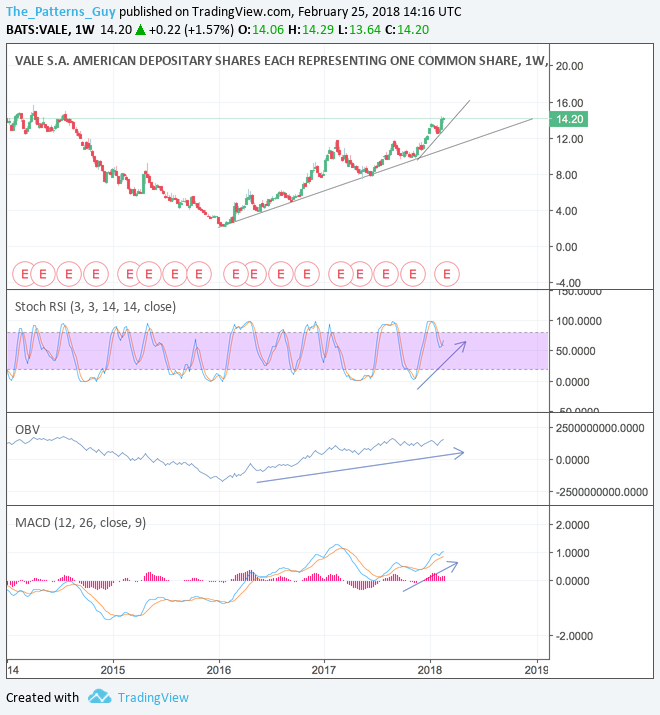The height and width of the screenshot is (715, 660).
Task: Click the MACD (12, 26, close, 9) label
Action: point(80,523)
